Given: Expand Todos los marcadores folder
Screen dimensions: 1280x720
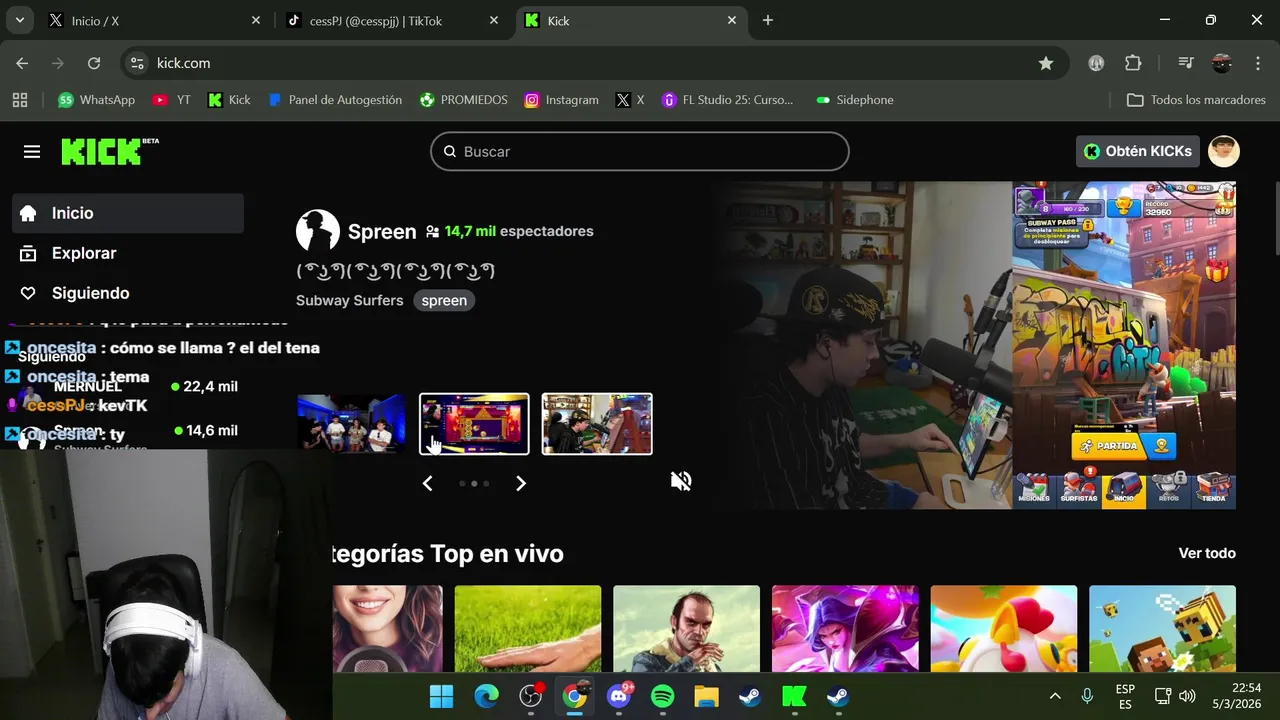Looking at the screenshot, I should point(1196,100).
